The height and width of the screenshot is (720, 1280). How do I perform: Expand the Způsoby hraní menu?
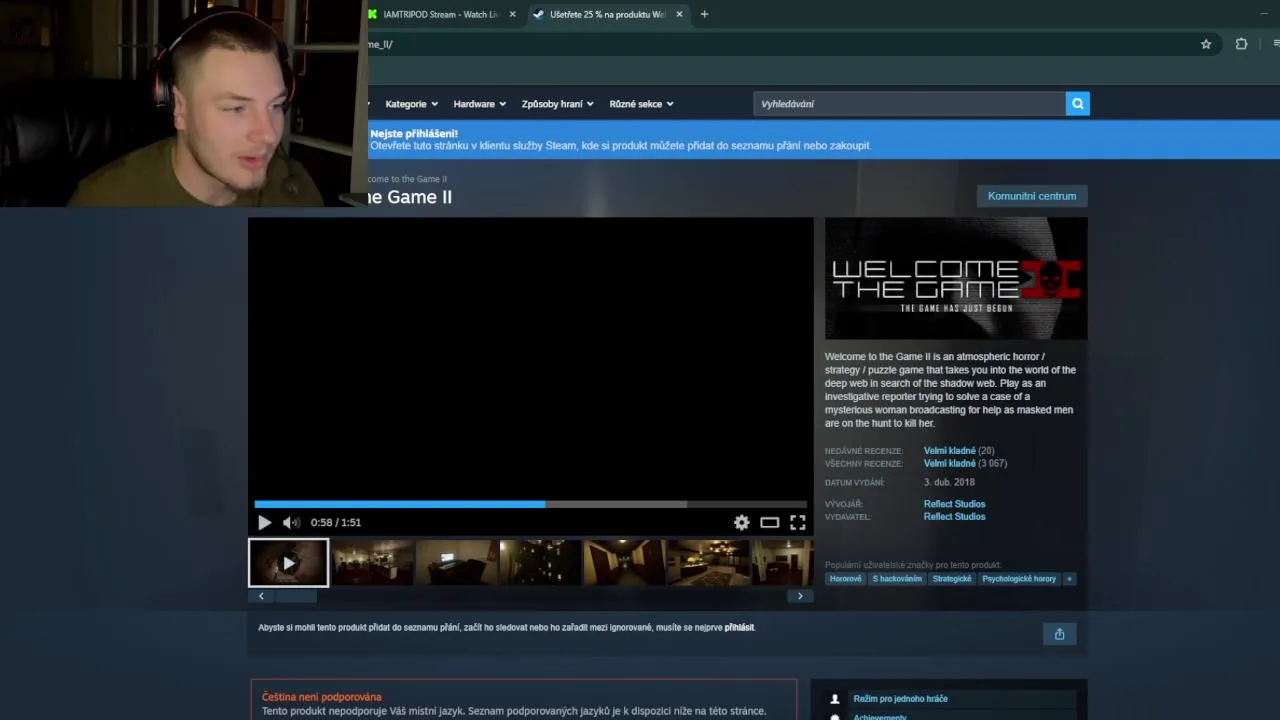(x=557, y=104)
